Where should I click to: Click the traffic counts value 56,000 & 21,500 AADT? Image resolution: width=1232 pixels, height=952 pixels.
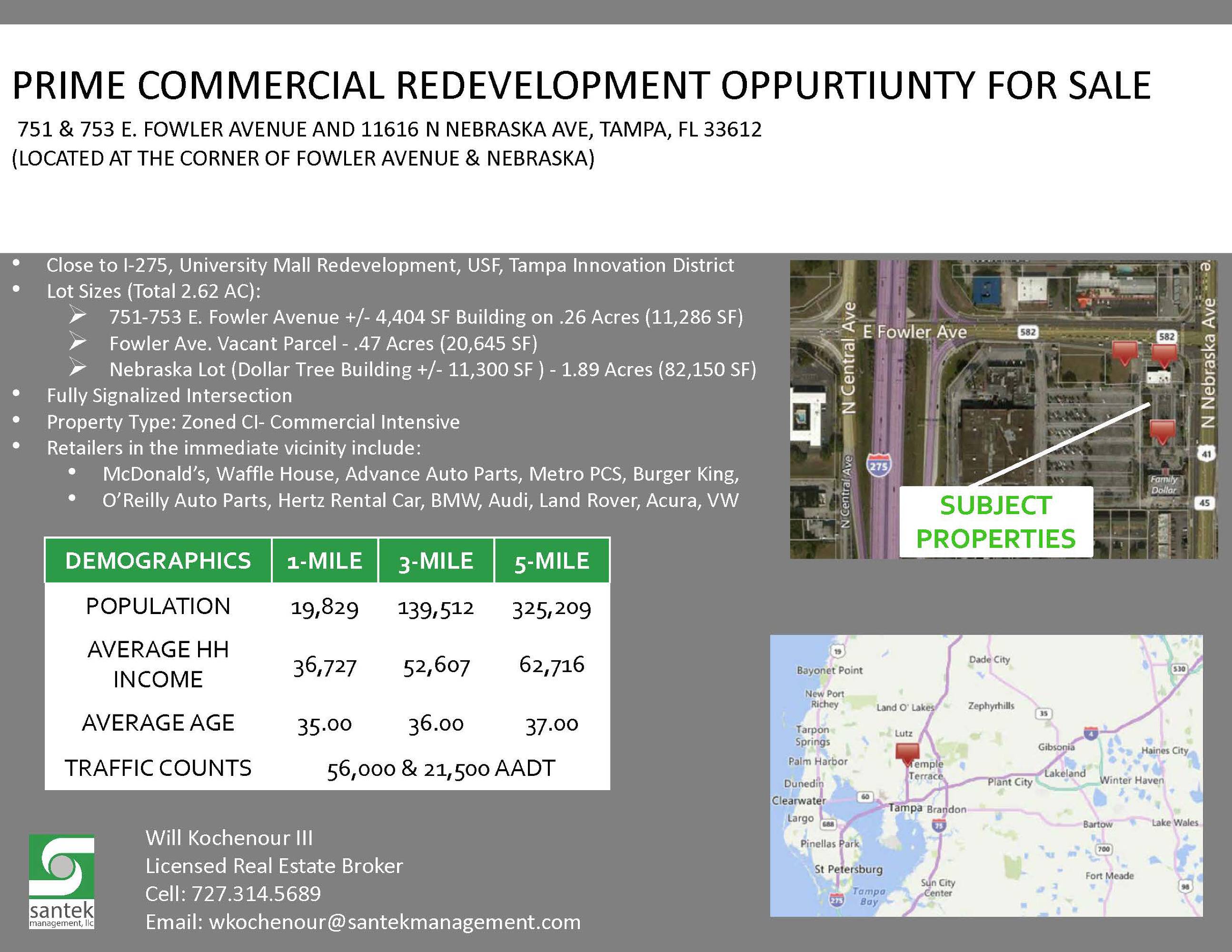pos(441,768)
